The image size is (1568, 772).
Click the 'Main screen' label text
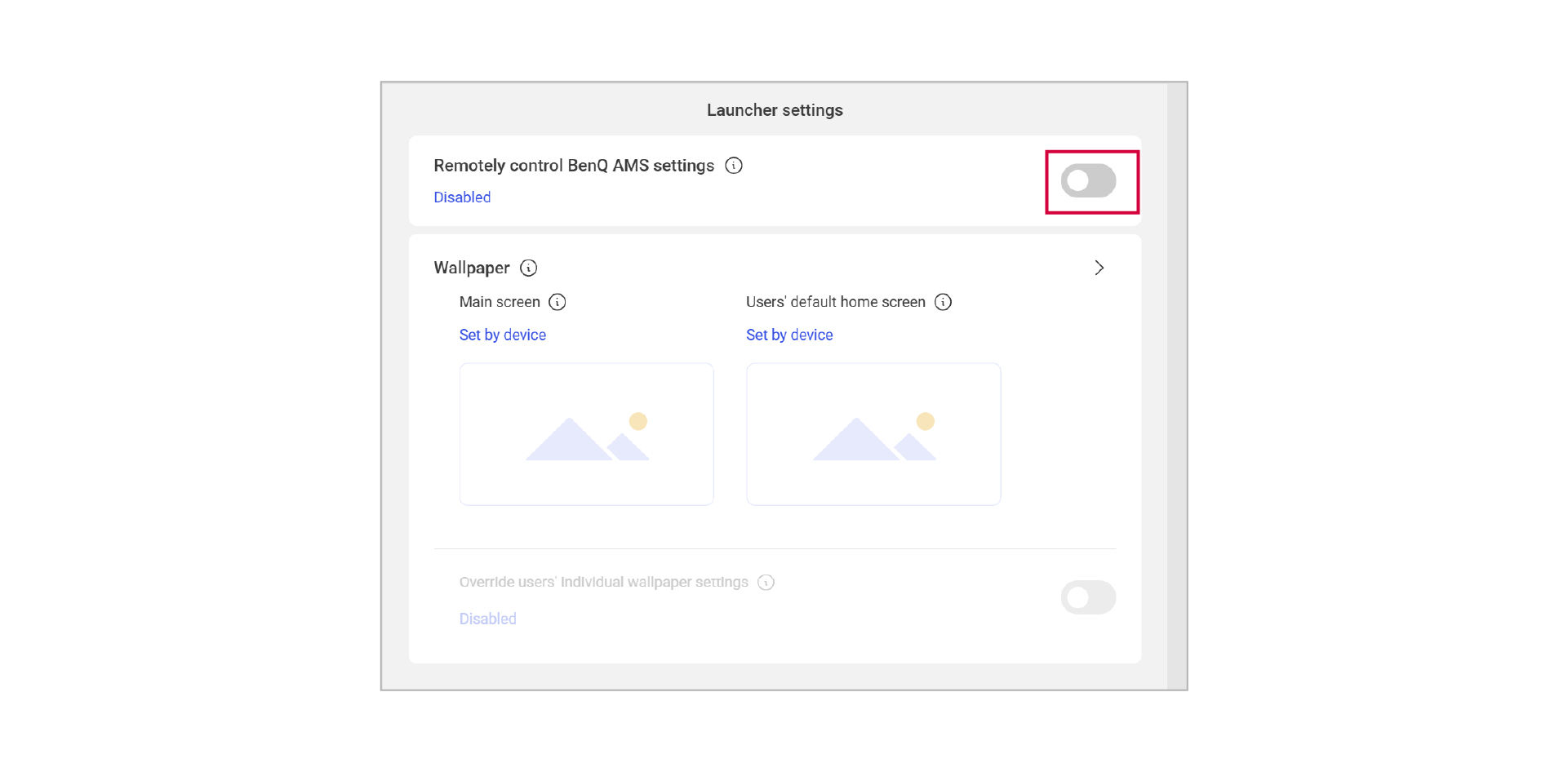tap(500, 302)
